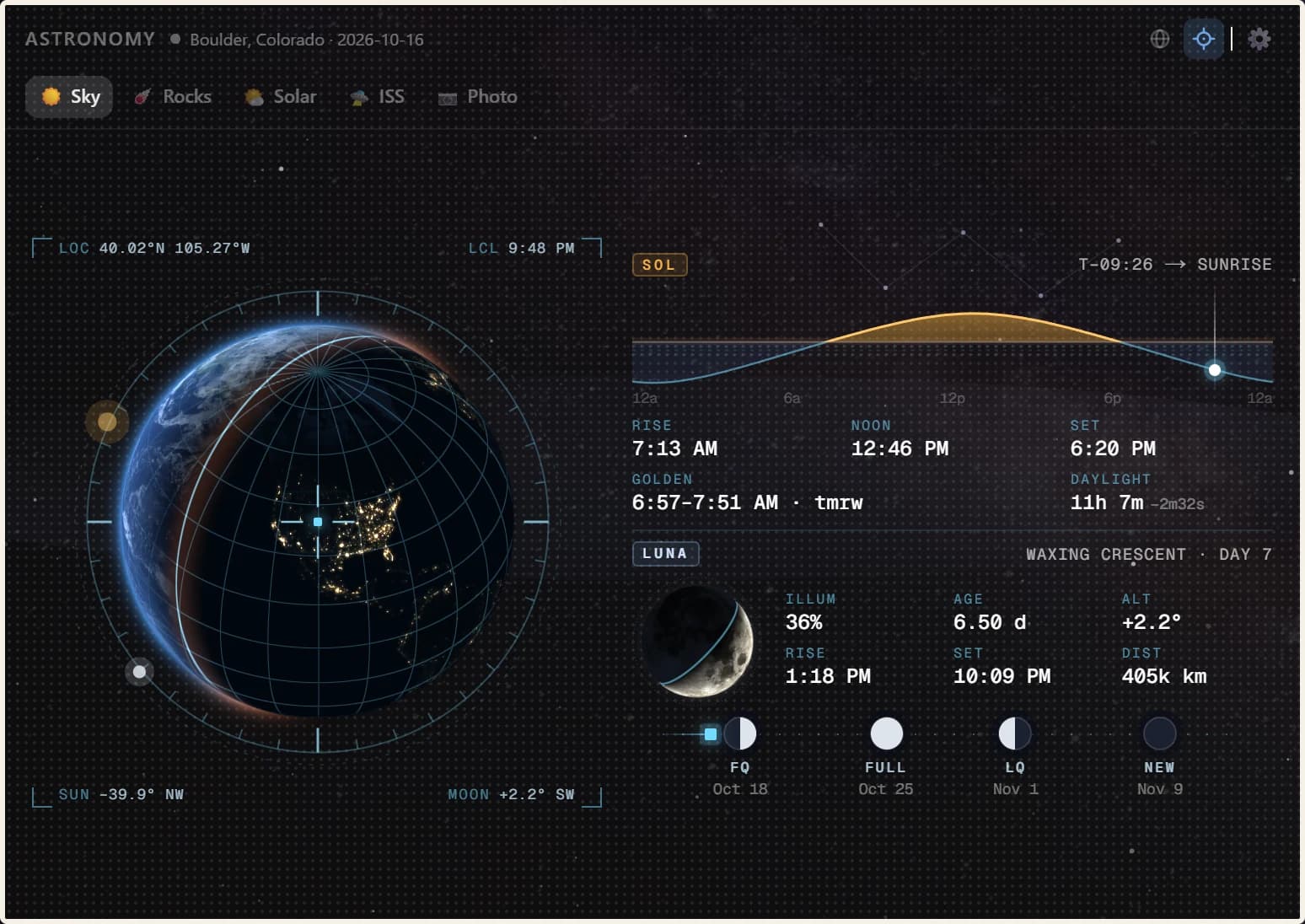The width and height of the screenshot is (1305, 924).
Task: Click the moon marker on the compass ring
Action: pos(139,672)
